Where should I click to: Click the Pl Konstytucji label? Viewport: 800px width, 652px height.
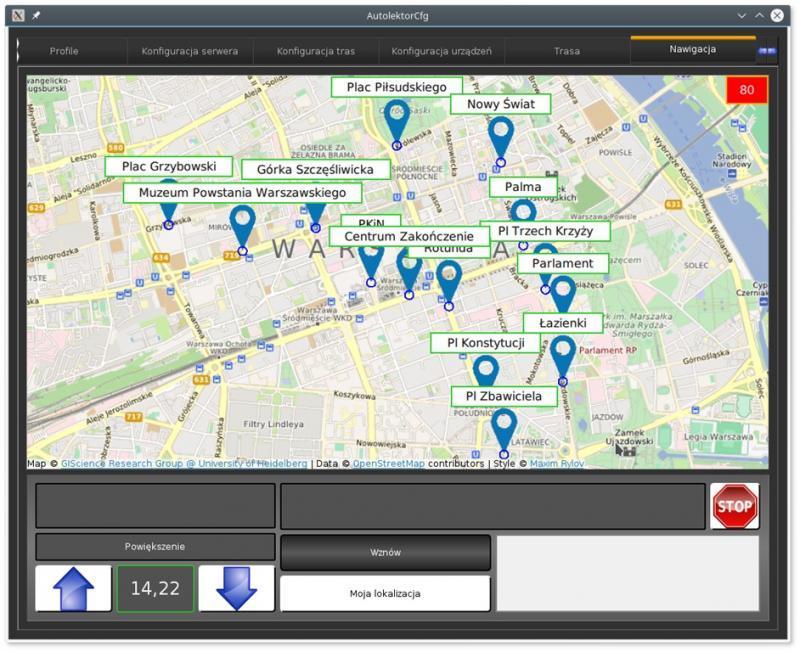tap(486, 343)
